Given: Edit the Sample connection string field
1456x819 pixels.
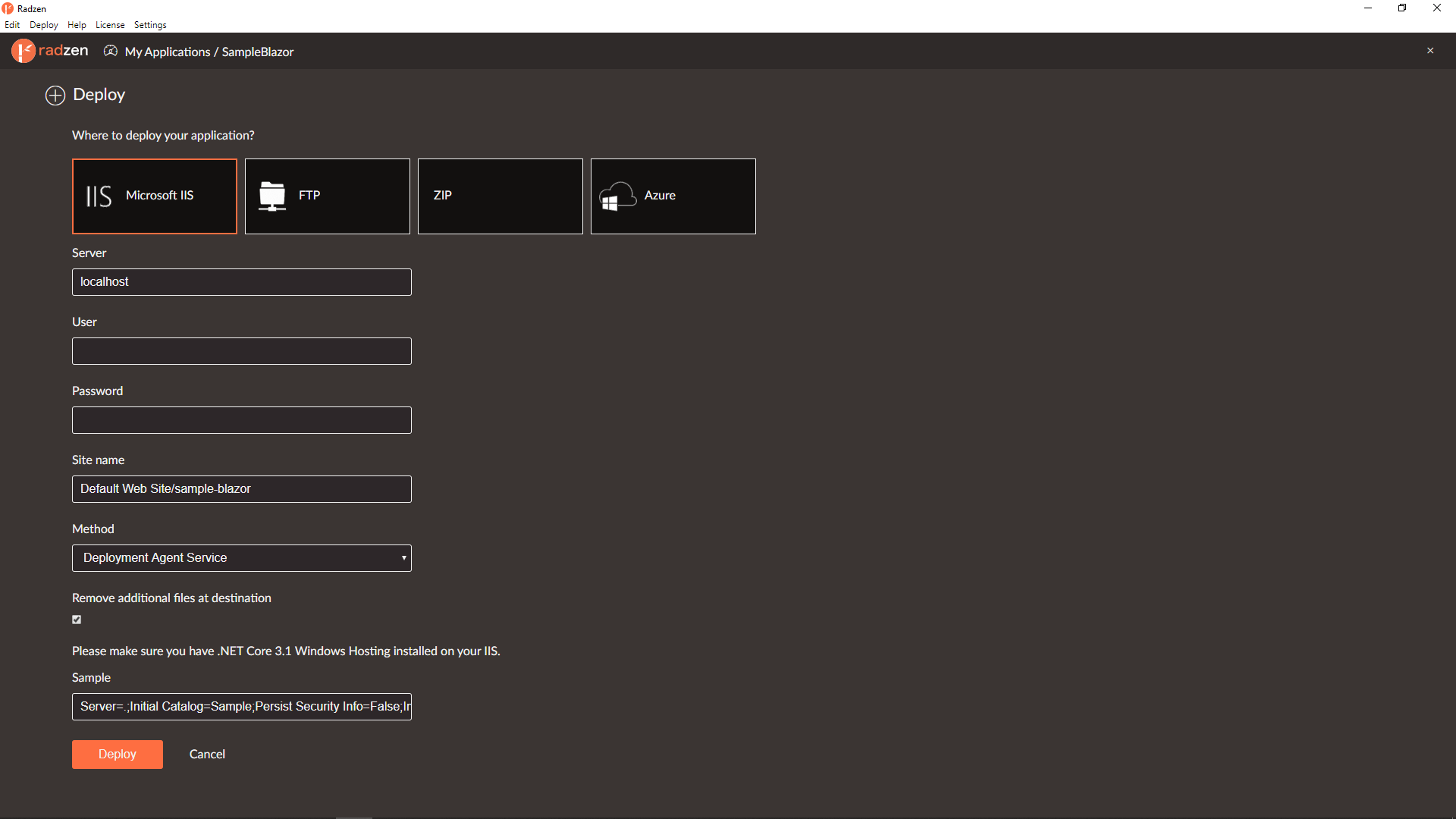Looking at the screenshot, I should coord(242,707).
